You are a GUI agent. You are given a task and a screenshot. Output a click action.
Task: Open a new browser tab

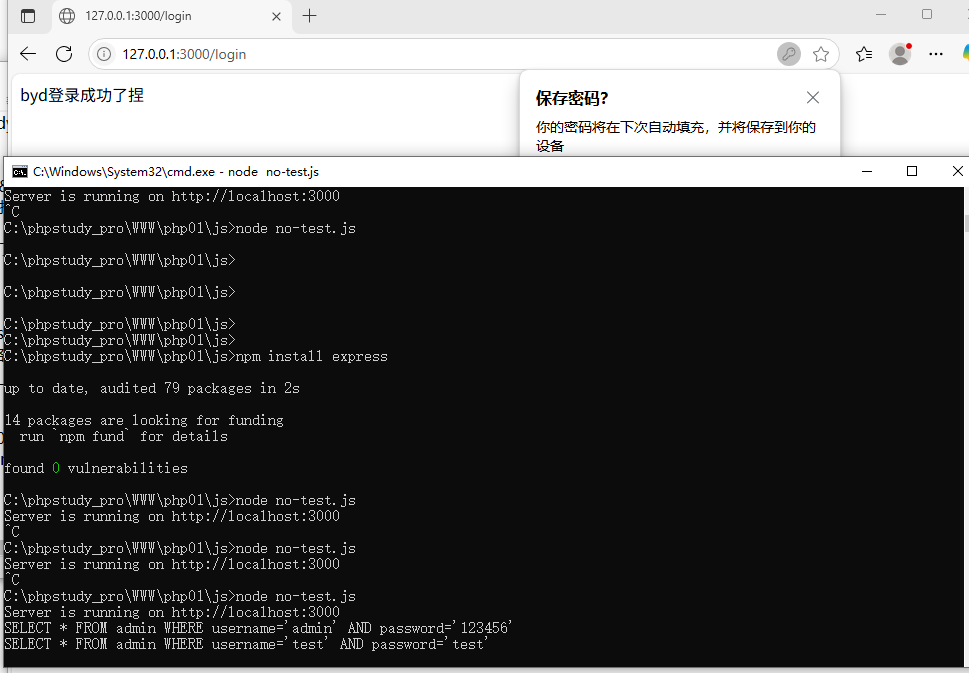point(310,16)
